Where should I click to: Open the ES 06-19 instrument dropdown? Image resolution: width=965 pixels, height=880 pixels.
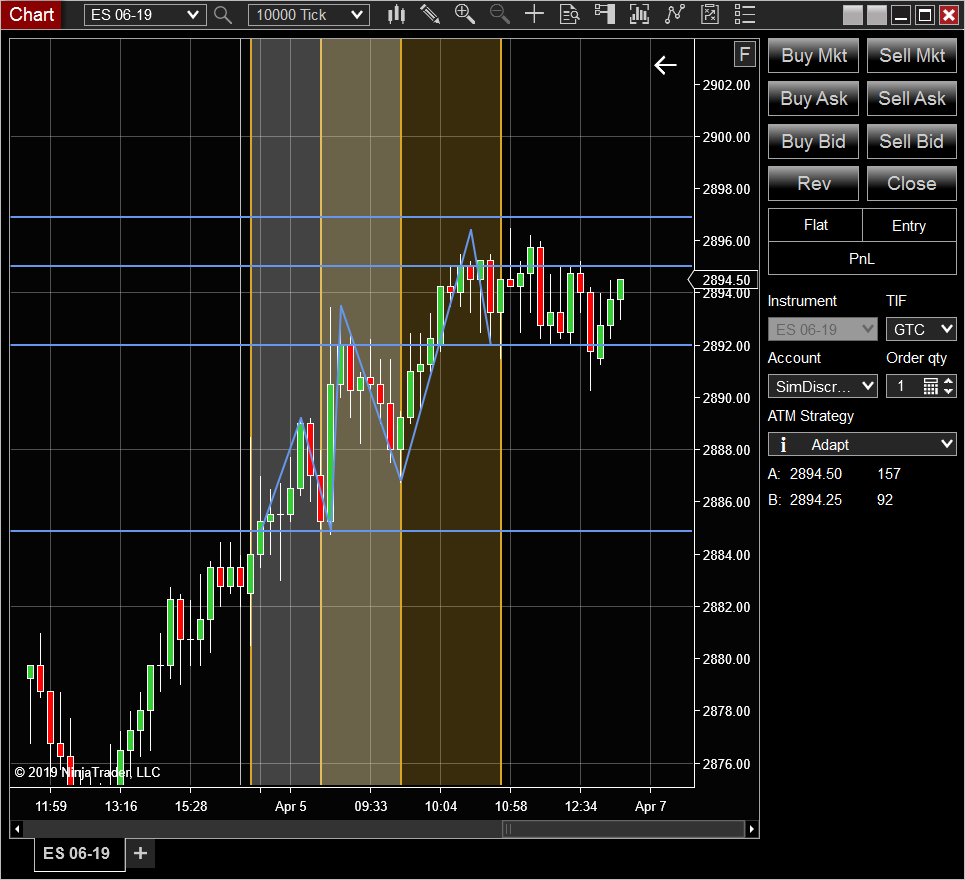pos(145,15)
